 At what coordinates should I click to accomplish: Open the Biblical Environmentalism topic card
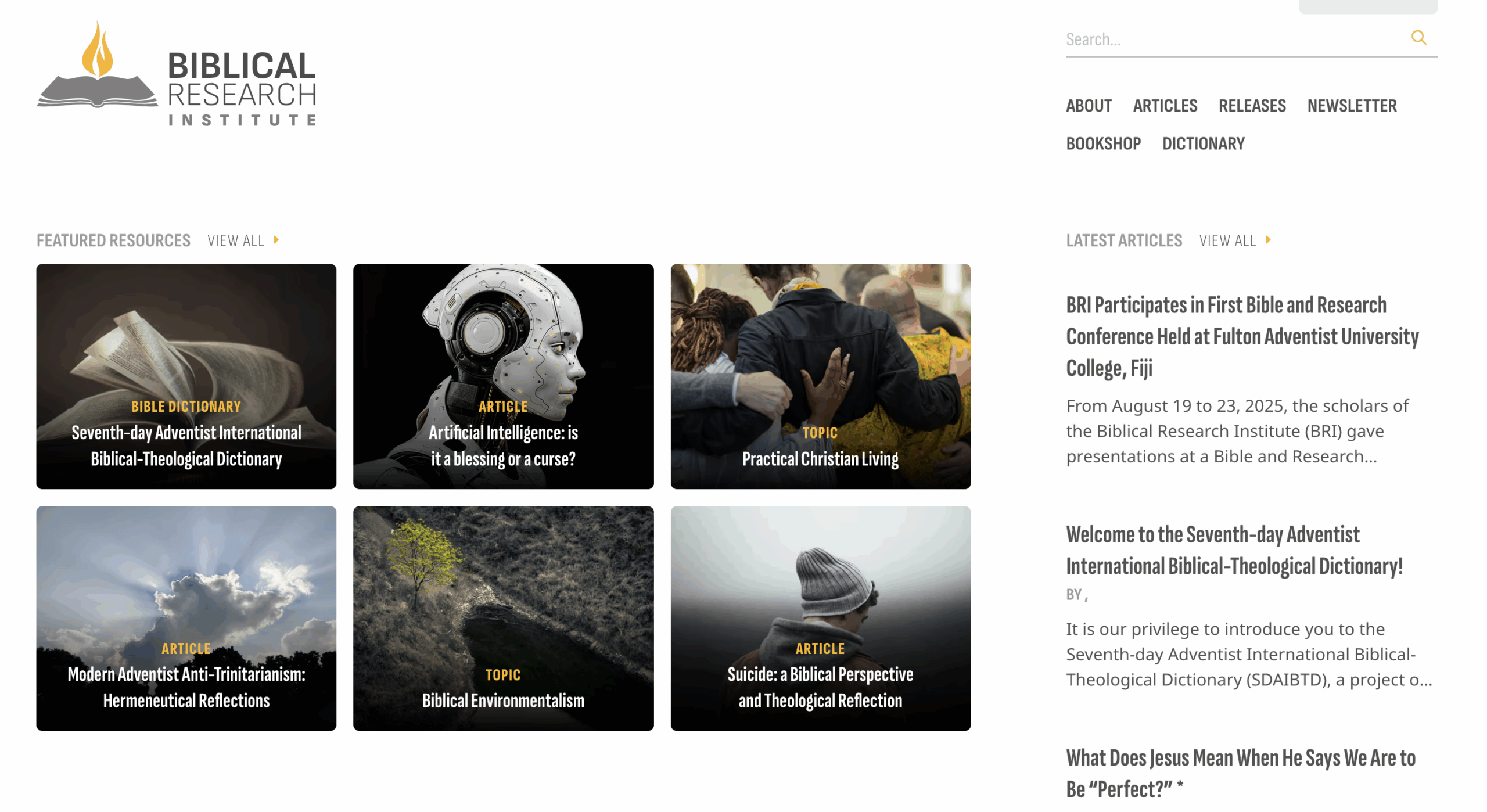503,619
